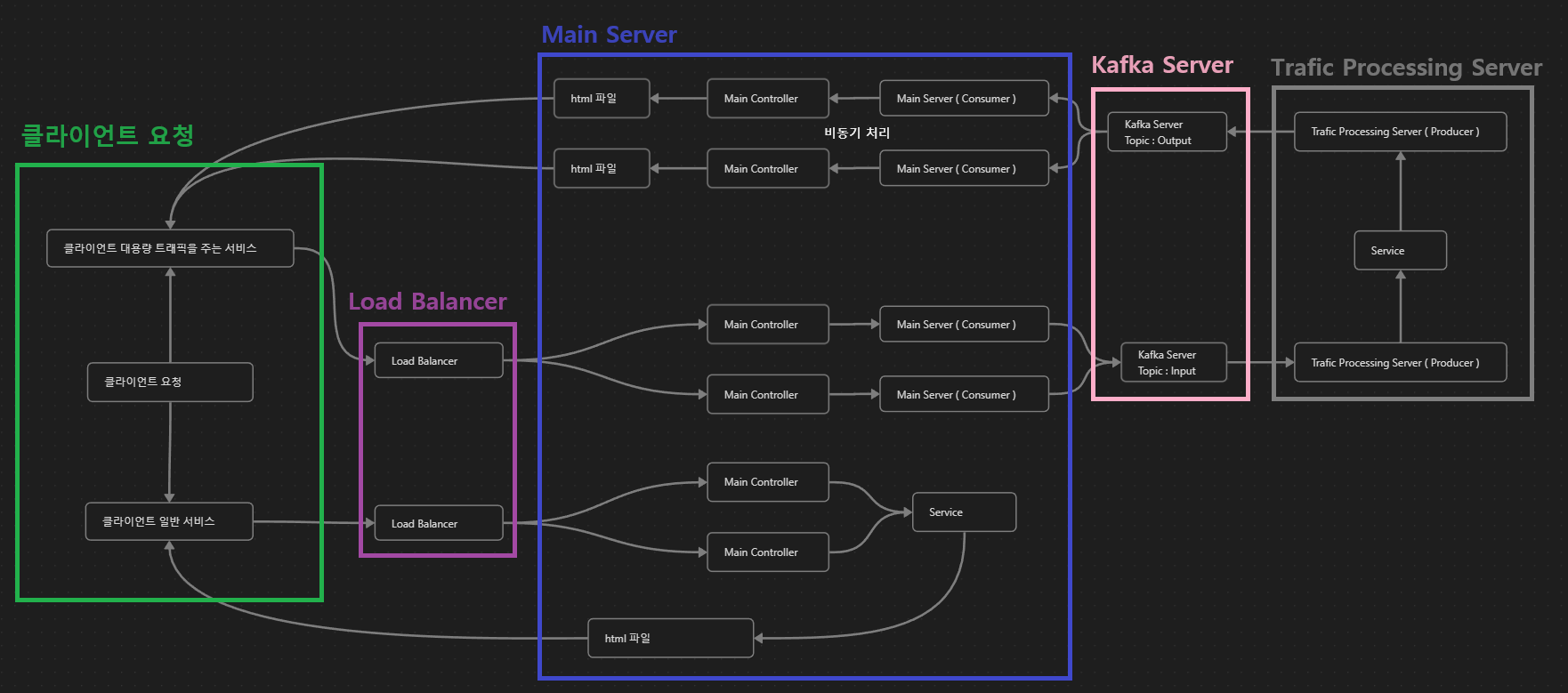1568x693 pixels.
Task: Select the pink 'Kafka Server' group title
Action: point(1162,65)
